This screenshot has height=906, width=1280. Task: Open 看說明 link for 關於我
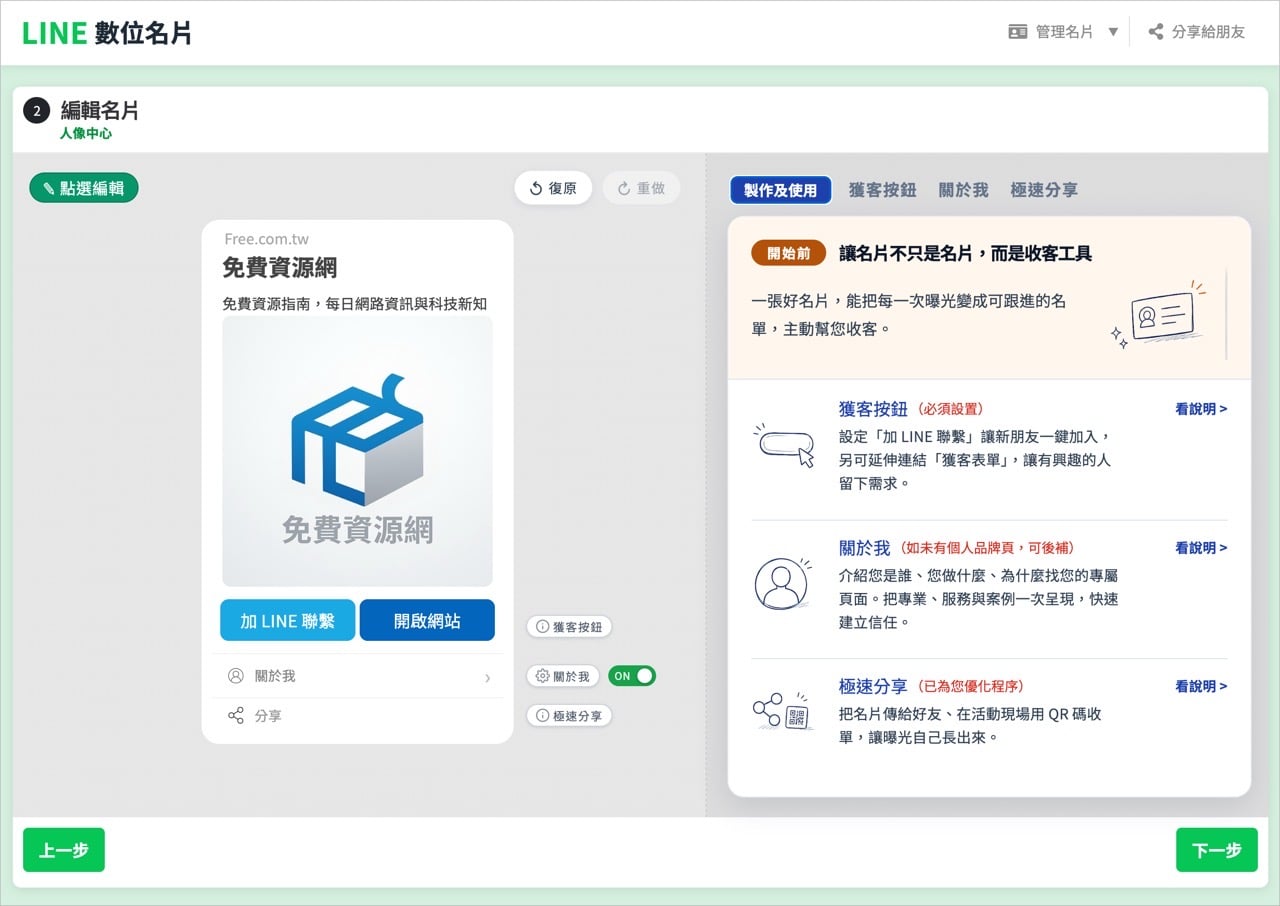1201,548
